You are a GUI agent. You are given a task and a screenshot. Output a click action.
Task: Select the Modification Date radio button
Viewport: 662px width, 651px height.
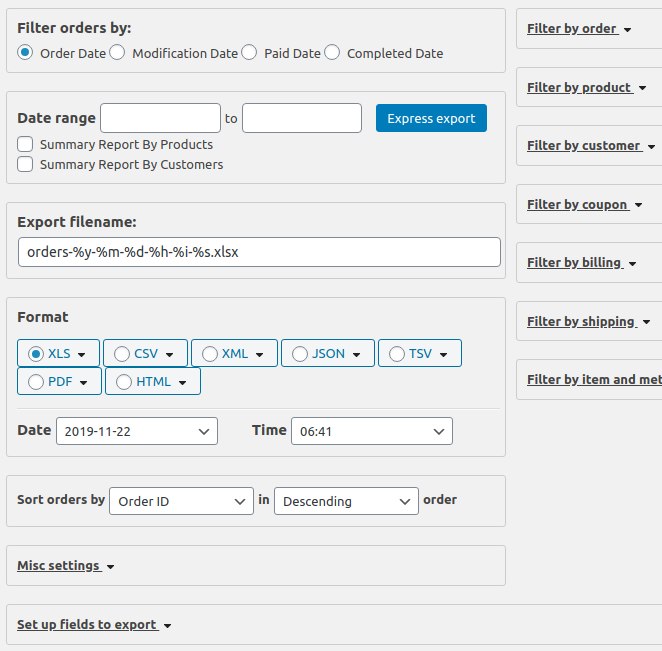117,53
